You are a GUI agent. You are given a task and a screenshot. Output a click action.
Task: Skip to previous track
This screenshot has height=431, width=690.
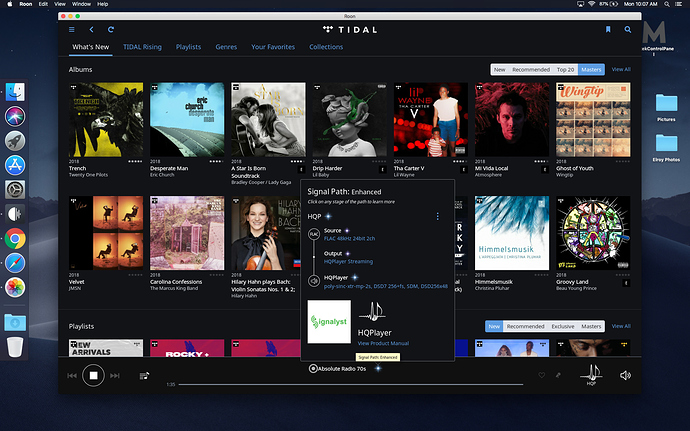coord(72,376)
